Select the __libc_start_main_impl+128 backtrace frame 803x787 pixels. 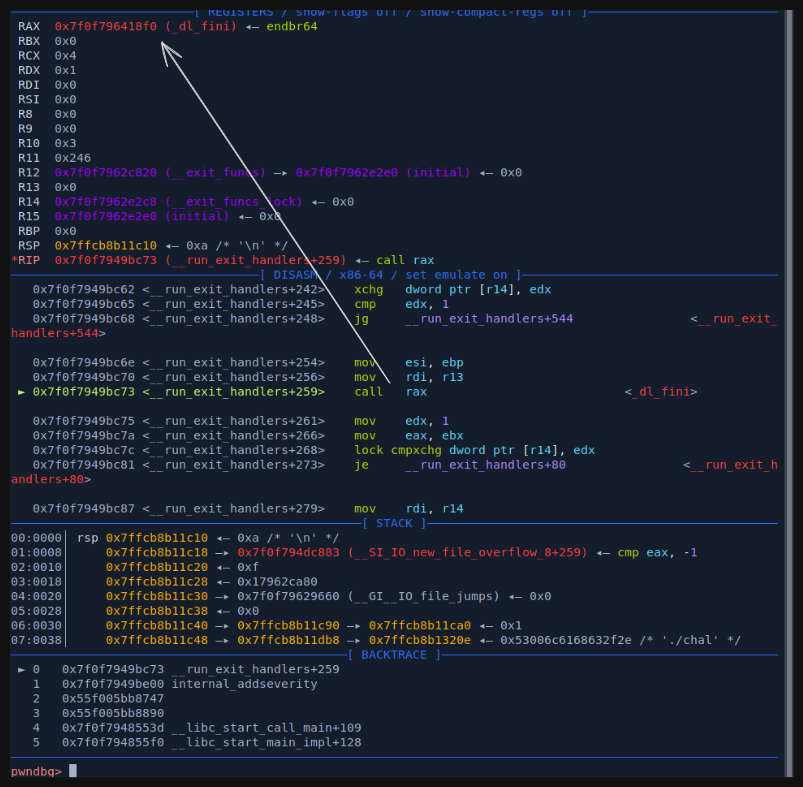pos(266,742)
